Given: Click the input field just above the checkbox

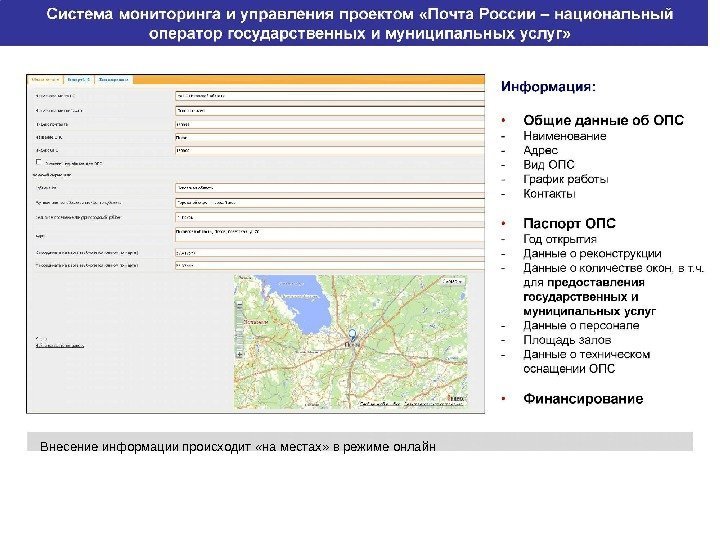Looking at the screenshot, I should coord(330,150).
